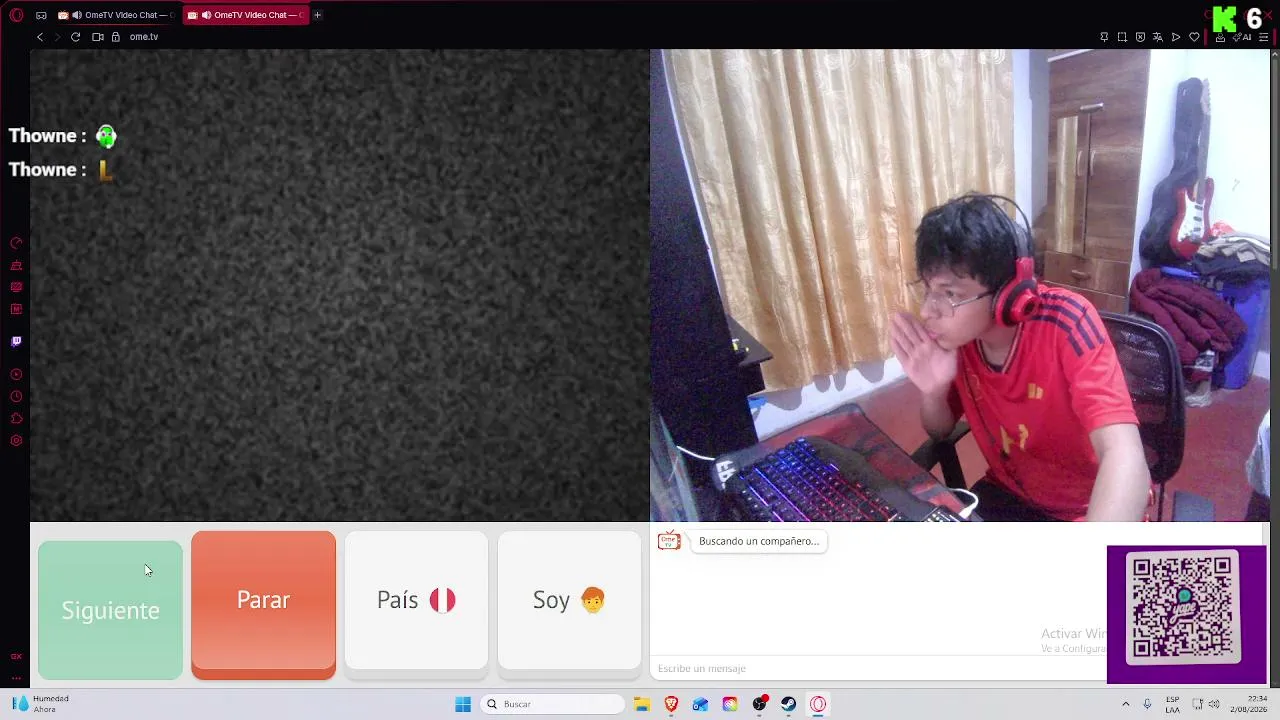Open a new browser tab

pos(317,15)
